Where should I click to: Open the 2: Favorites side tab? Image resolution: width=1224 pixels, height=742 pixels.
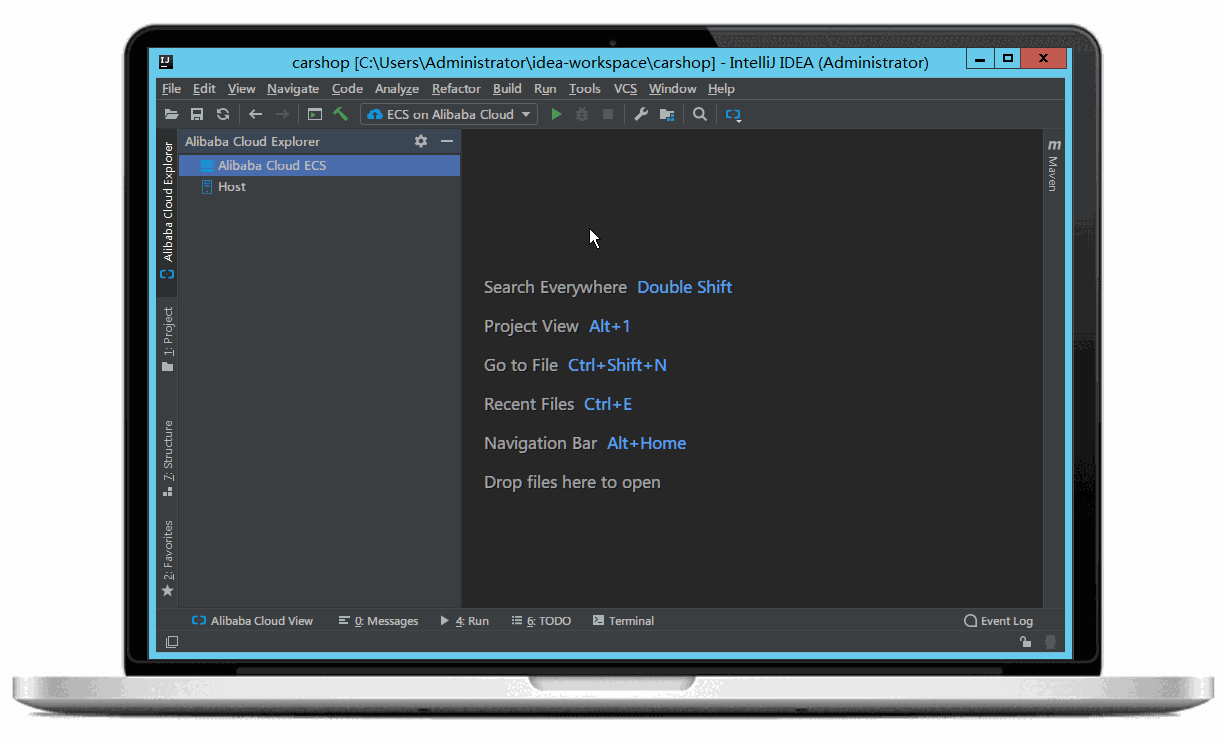[x=167, y=558]
